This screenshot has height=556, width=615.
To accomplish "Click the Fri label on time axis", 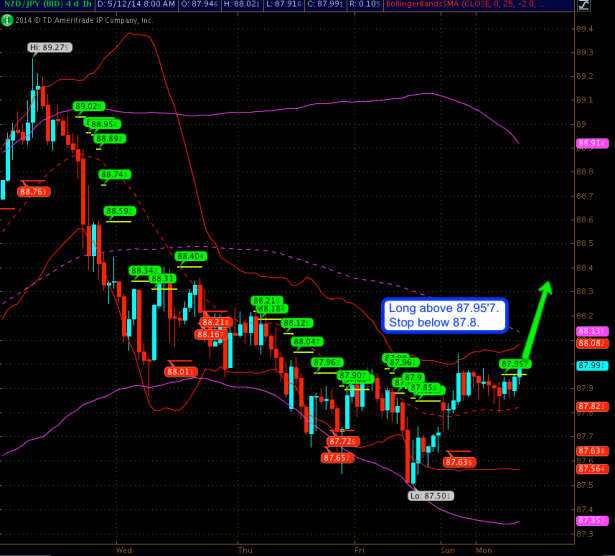I will (x=357, y=549).
